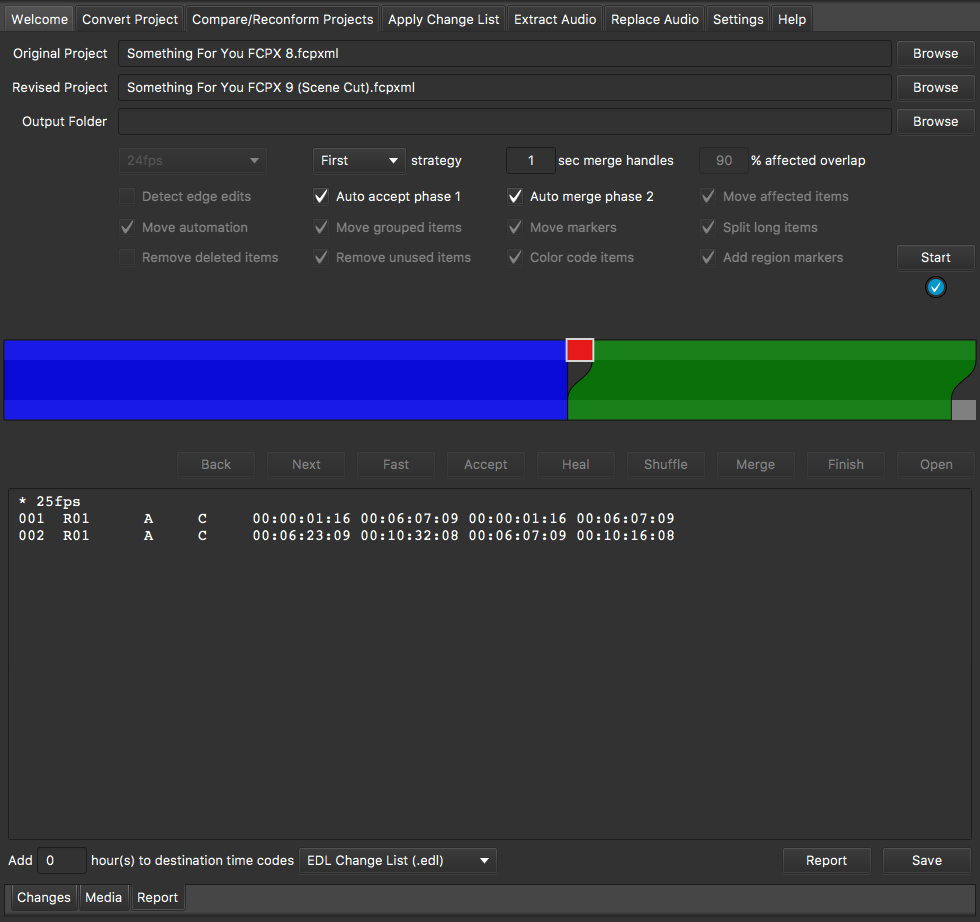Click the Add hours field
980x922 pixels.
pos(61,861)
